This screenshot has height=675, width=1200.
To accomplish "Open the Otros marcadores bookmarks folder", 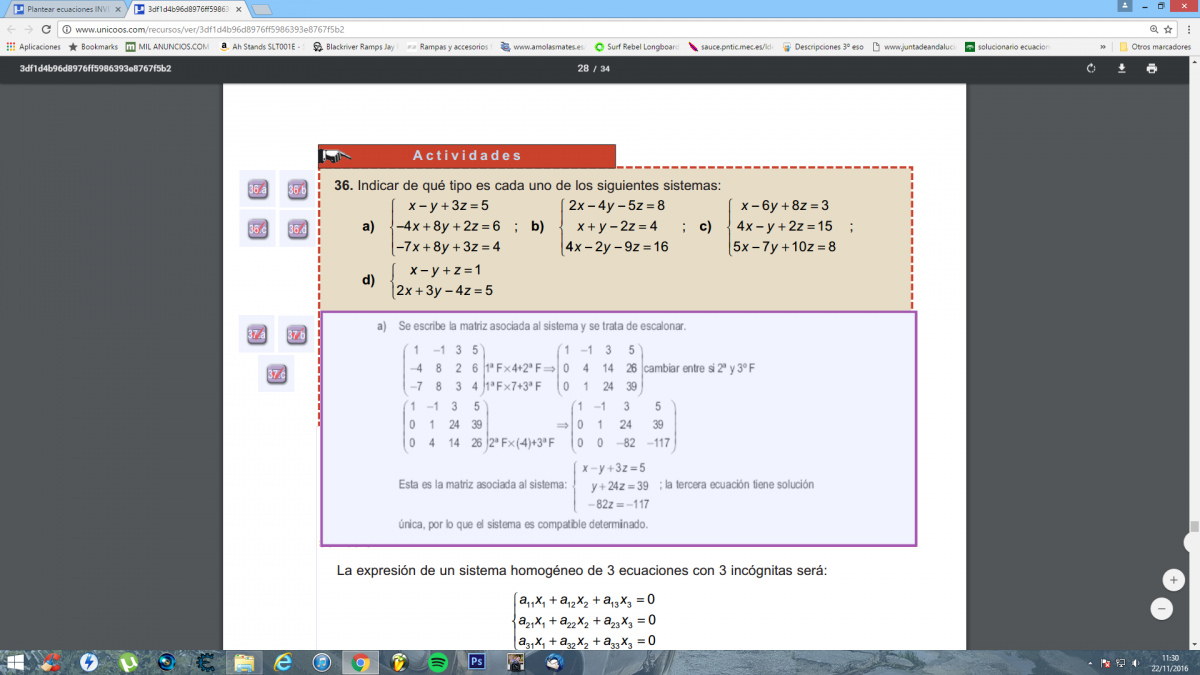I will 1153,46.
